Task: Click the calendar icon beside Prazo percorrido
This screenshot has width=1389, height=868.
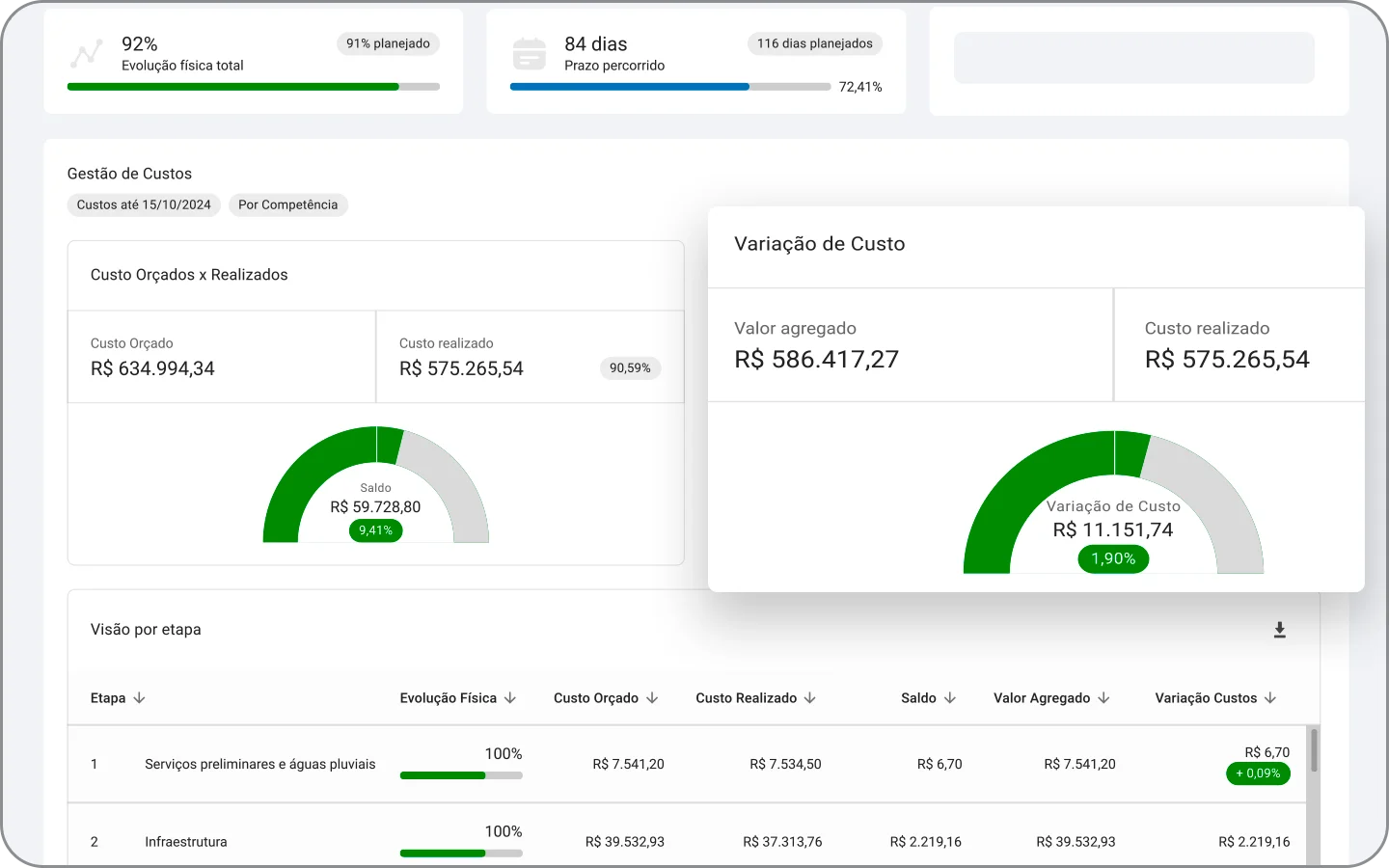Action: click(x=530, y=54)
